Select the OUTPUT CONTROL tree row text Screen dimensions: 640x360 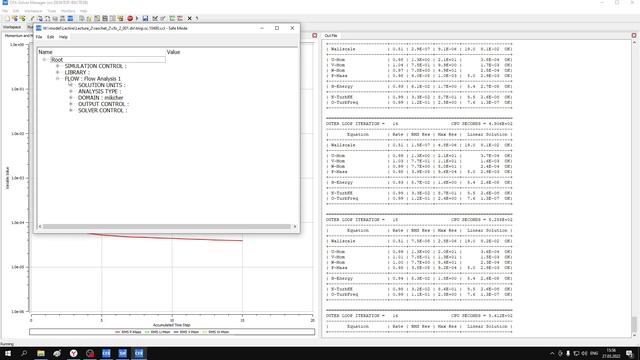point(103,104)
